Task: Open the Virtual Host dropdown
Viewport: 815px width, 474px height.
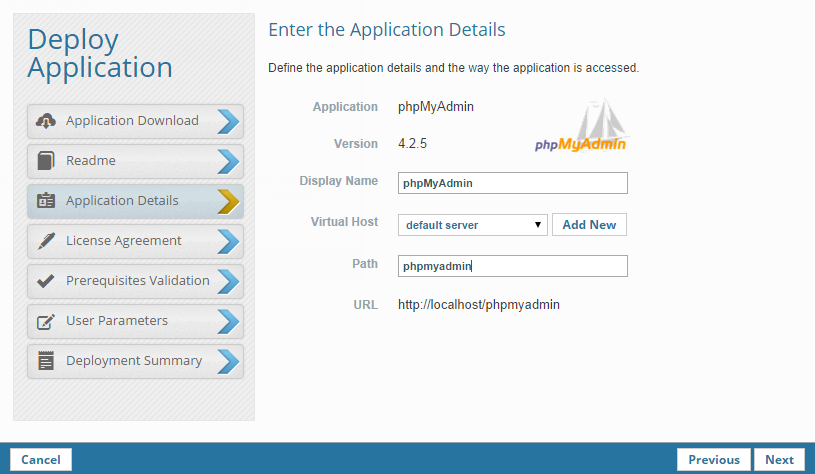Action: 473,225
